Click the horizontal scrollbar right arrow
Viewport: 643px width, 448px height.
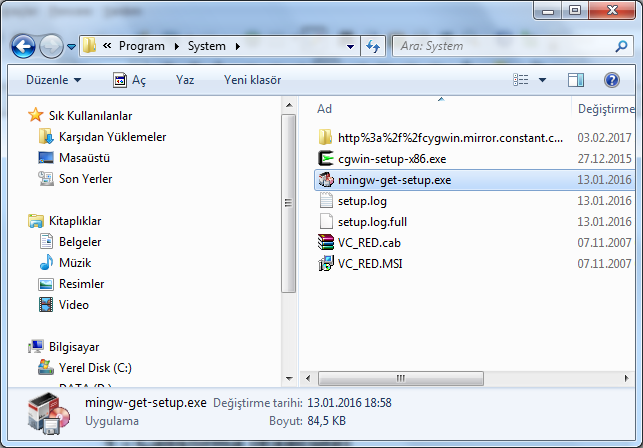pos(626,378)
